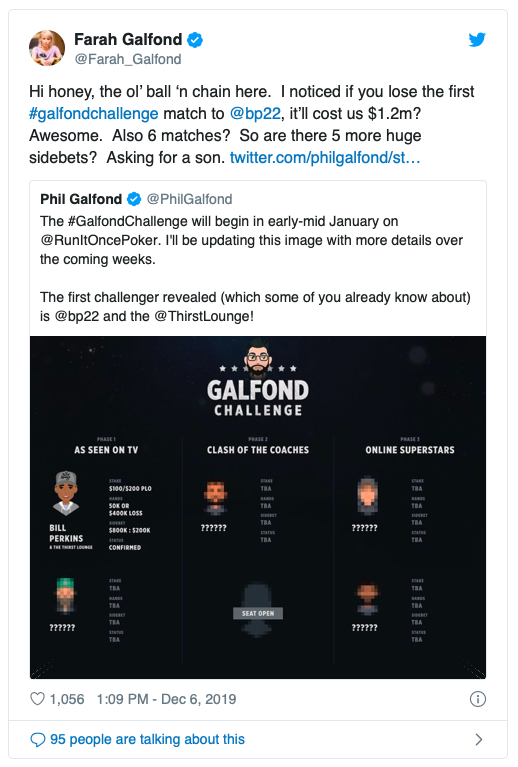The width and height of the screenshot is (518, 767).
Task: Click the 1:09 PM - Dec 6, 2019 timestamp
Action: click(x=166, y=699)
